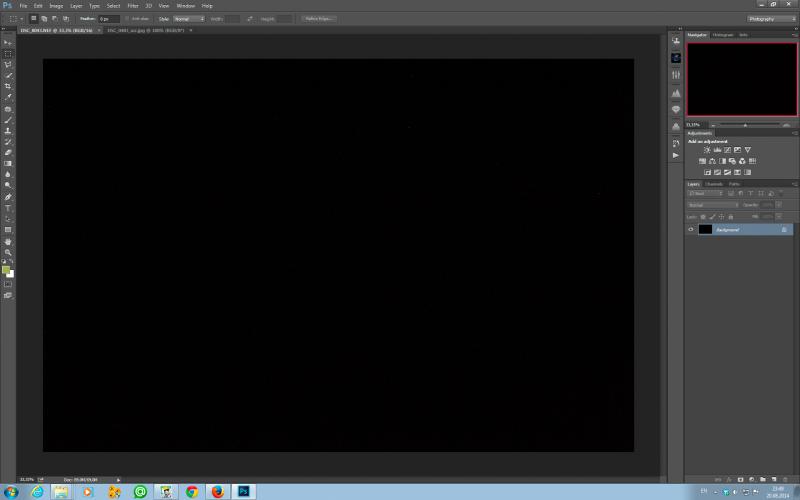Adjust the Navigator zoom slider

point(745,125)
